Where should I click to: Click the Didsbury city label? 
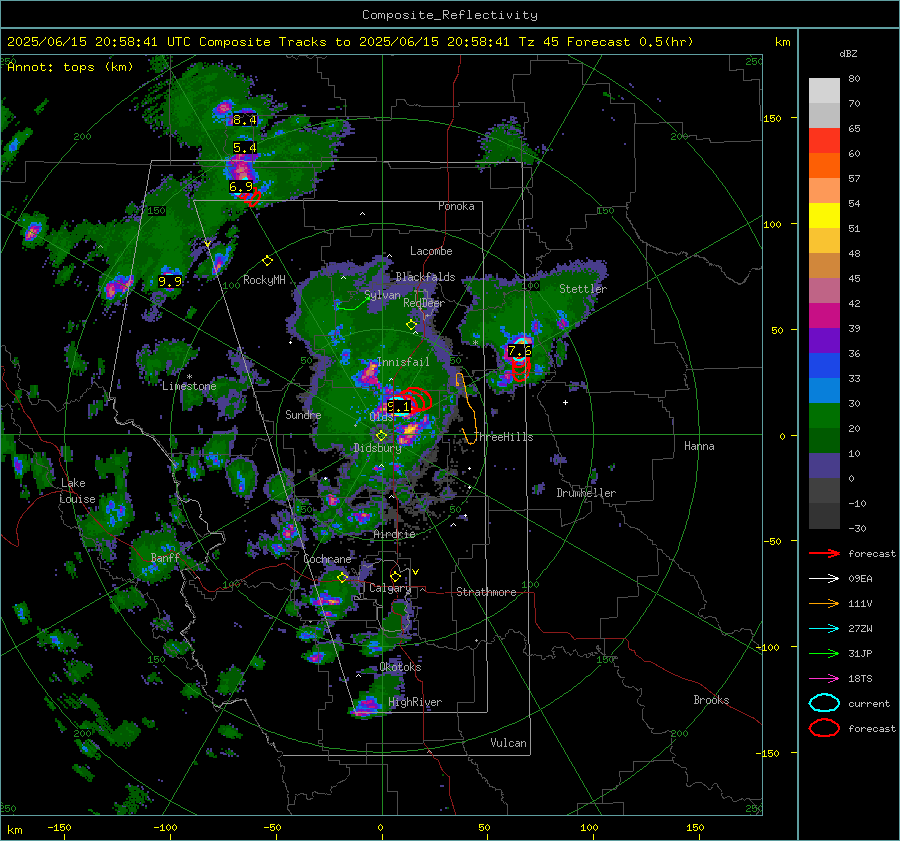click(377, 448)
